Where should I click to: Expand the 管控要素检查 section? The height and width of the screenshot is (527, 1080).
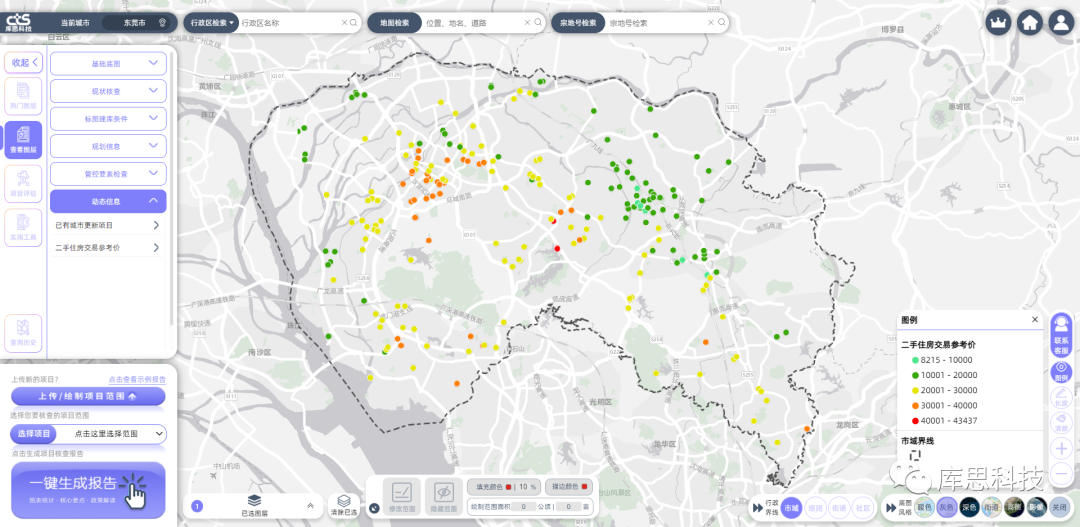(108, 174)
